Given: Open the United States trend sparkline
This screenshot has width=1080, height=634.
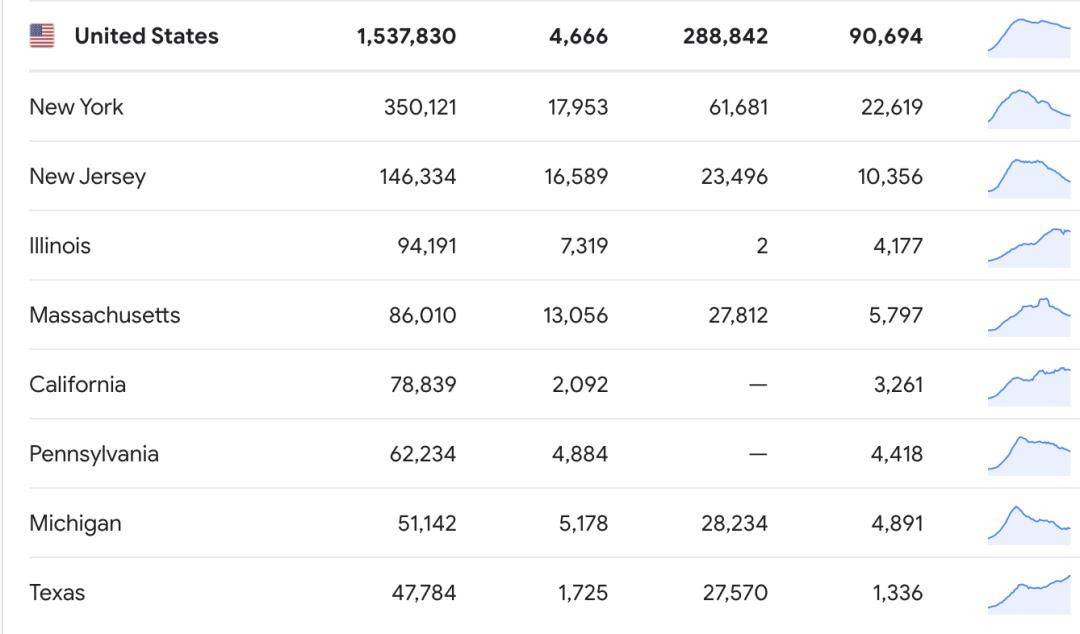Looking at the screenshot, I should point(1028,38).
